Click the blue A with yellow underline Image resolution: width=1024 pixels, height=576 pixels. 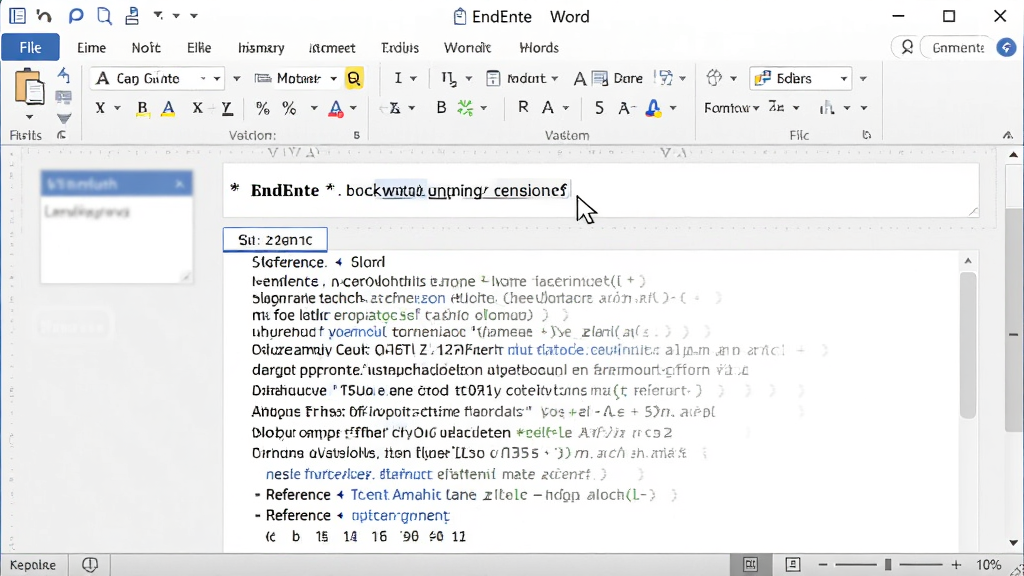click(168, 108)
